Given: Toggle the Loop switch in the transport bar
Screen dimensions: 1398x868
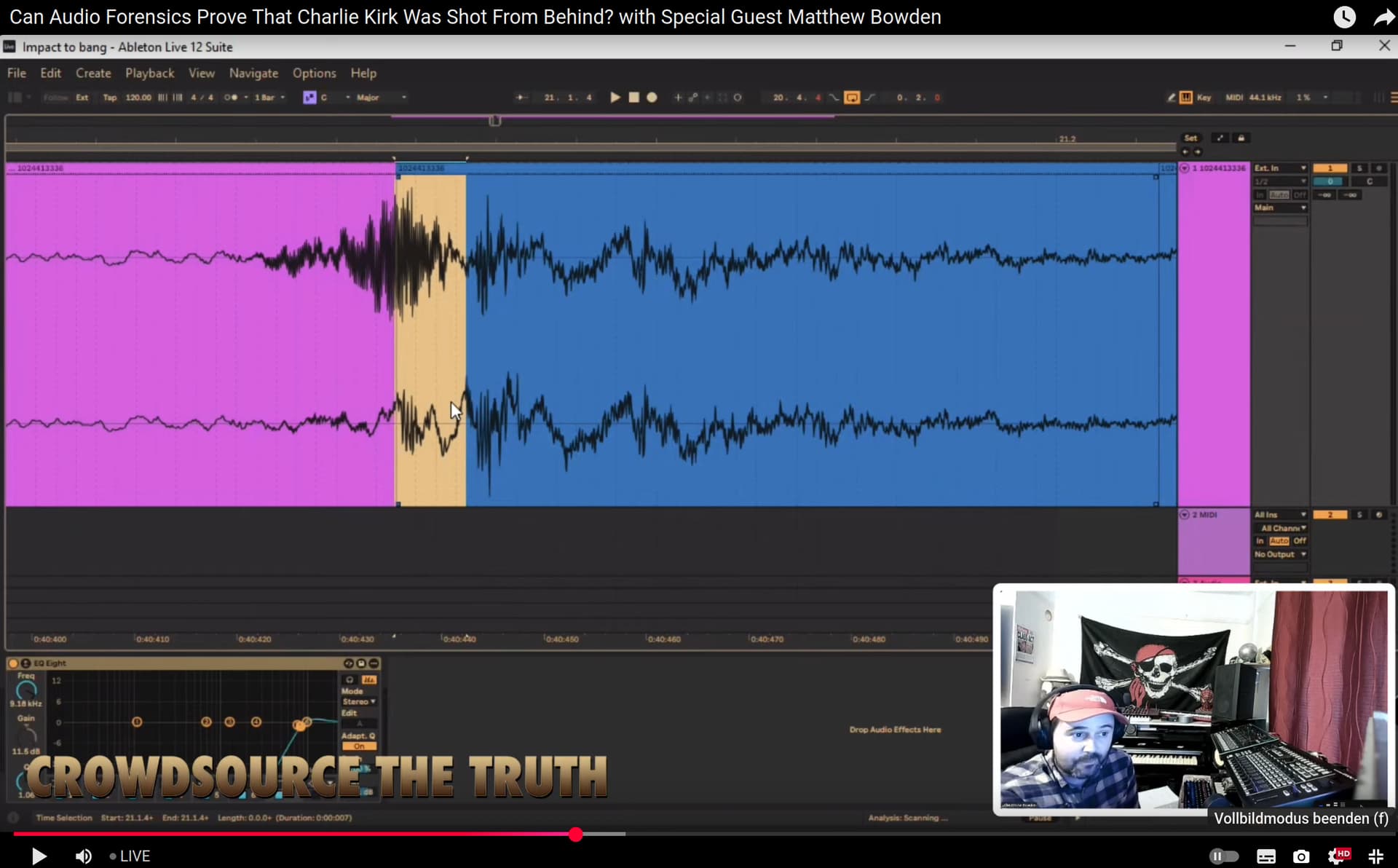Looking at the screenshot, I should pos(852,98).
